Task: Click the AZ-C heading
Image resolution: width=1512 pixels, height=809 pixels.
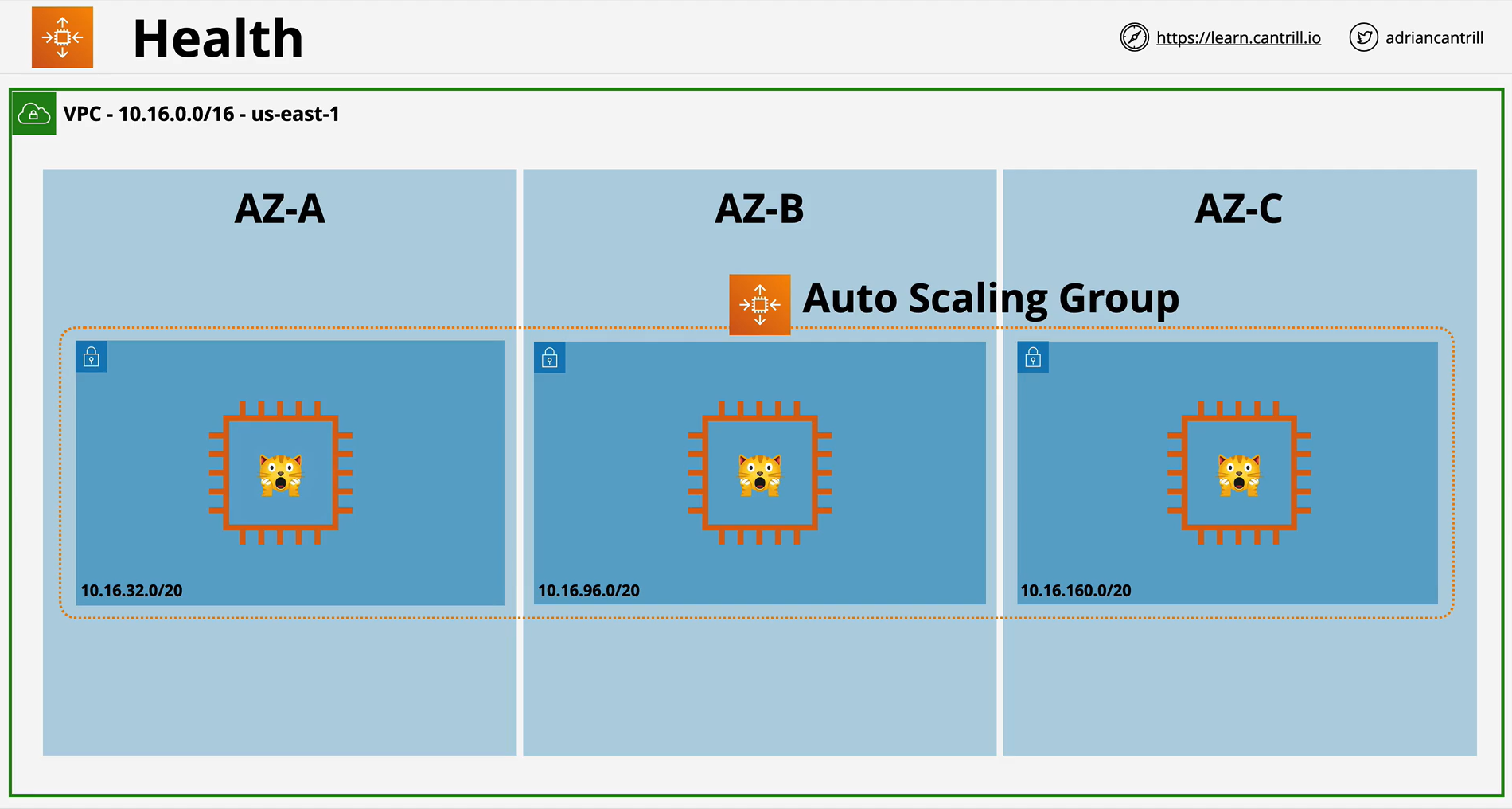Action: point(1239,209)
